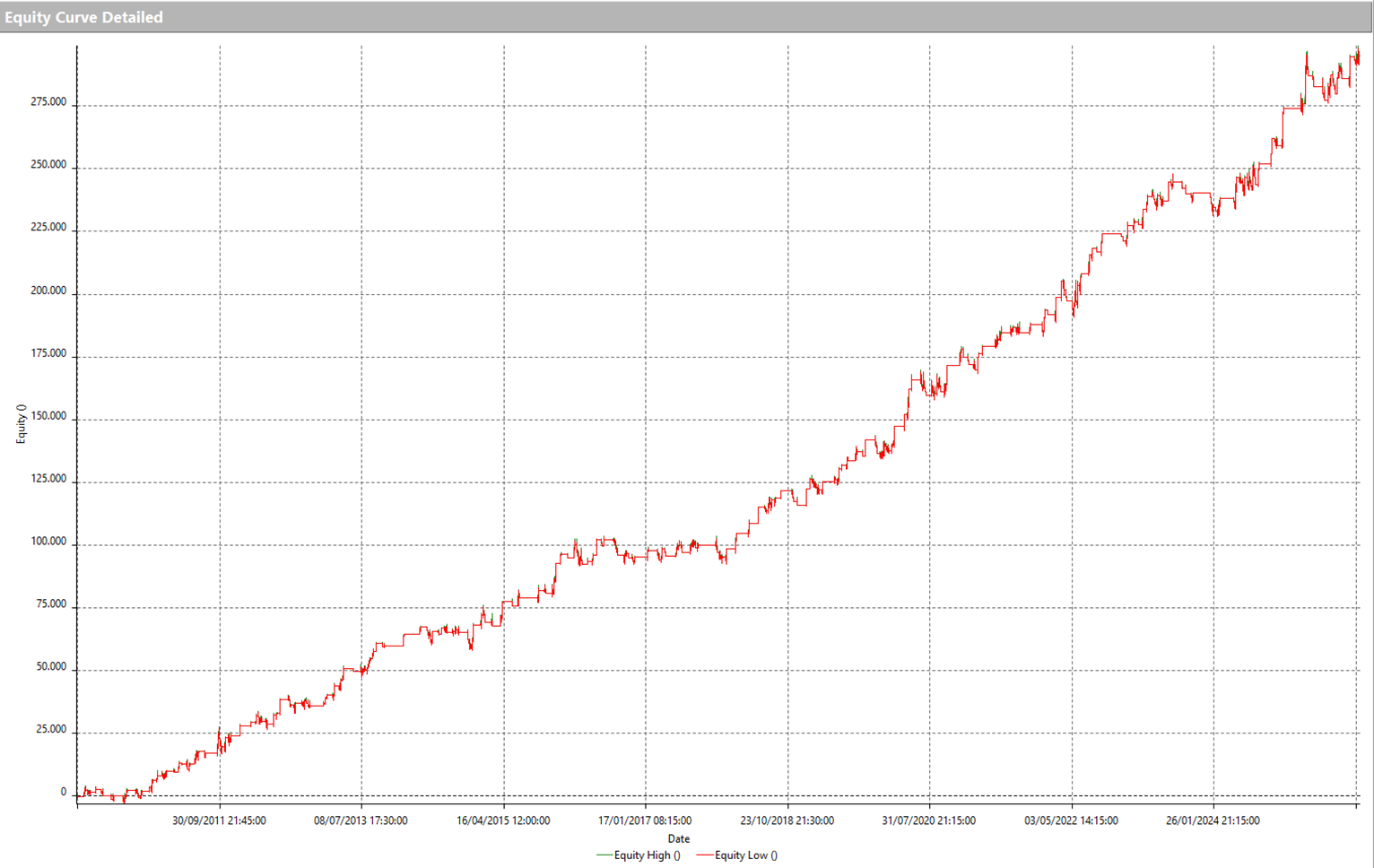The height and width of the screenshot is (868, 1374).
Task: Click the green Equity High line swatch
Action: pos(604,855)
